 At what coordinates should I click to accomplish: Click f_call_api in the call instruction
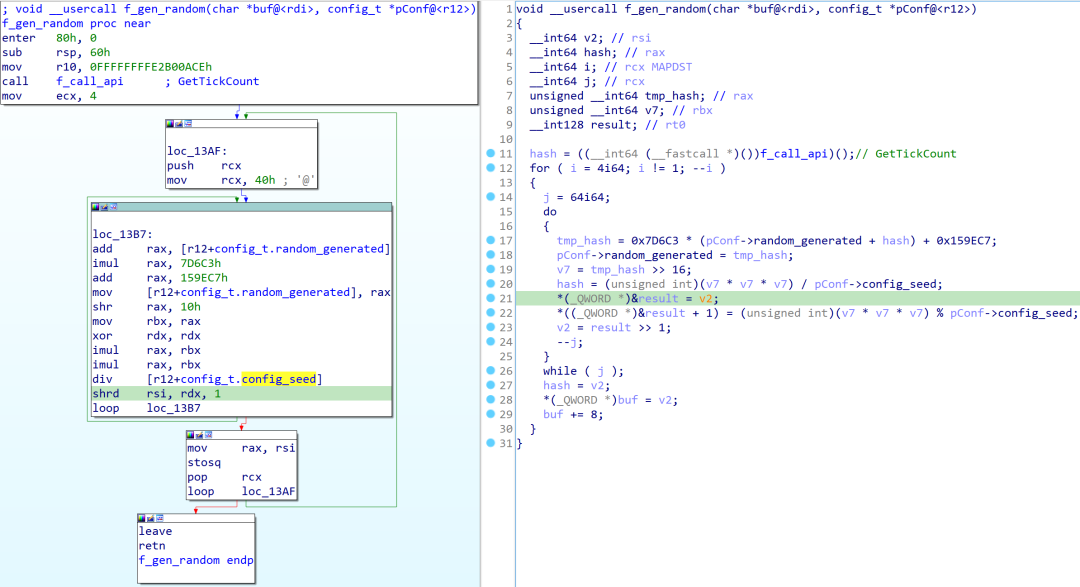click(x=89, y=81)
